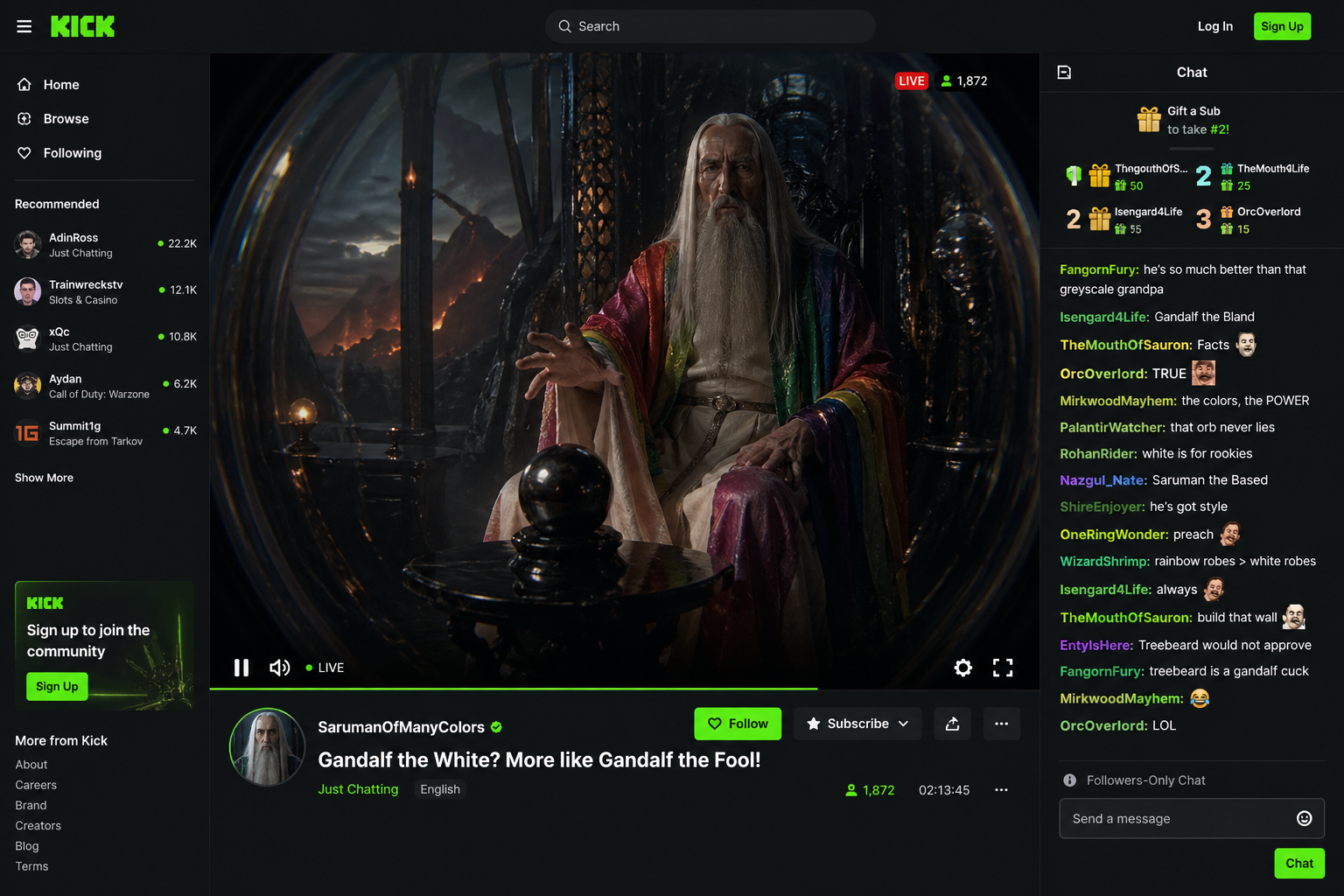Click the red LIVE badge on video
Image resolution: width=1344 pixels, height=896 pixels.
click(x=912, y=80)
